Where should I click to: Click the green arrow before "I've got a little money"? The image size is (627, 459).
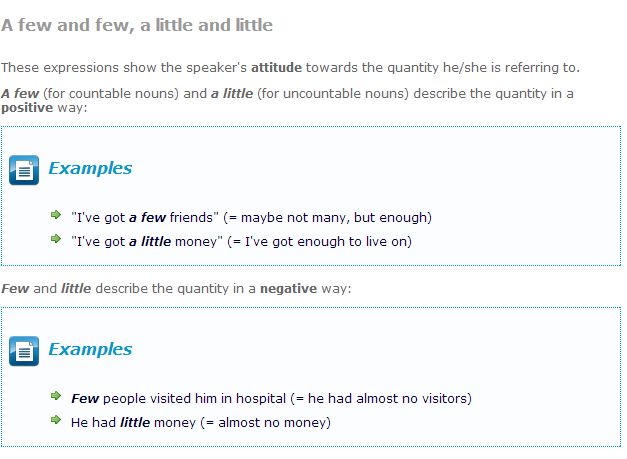pos(56,240)
